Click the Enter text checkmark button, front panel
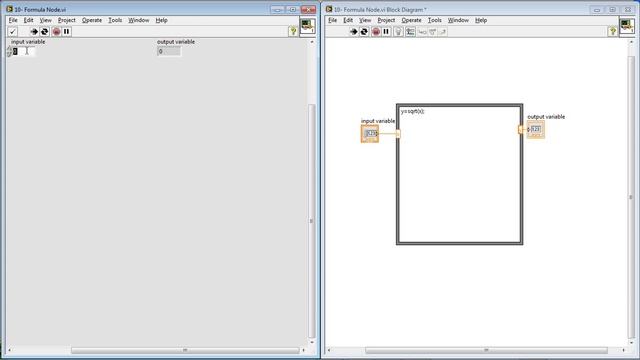Viewport: 640px width, 360px height. tap(13, 31)
